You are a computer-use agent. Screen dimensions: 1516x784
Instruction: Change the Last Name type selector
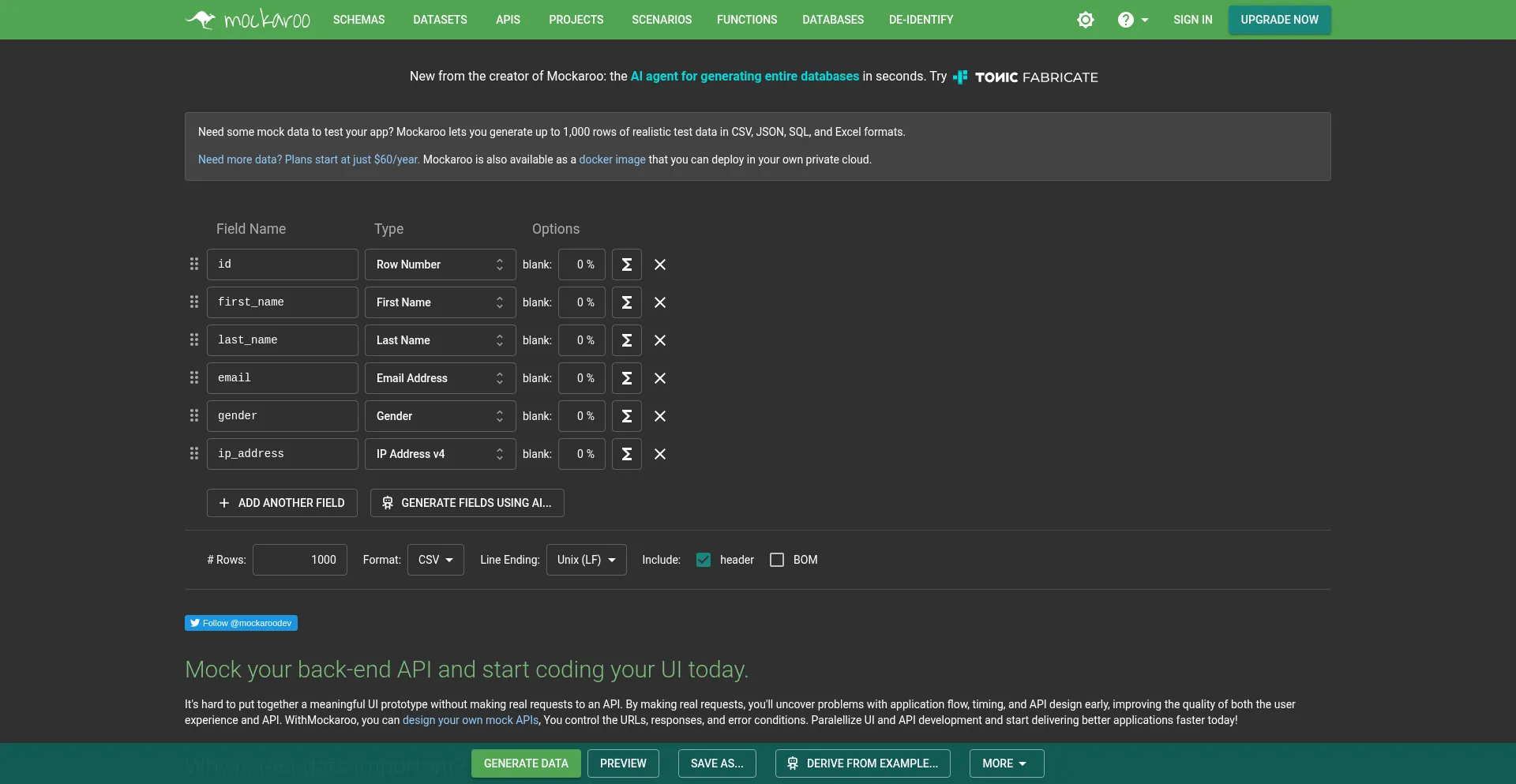(441, 340)
